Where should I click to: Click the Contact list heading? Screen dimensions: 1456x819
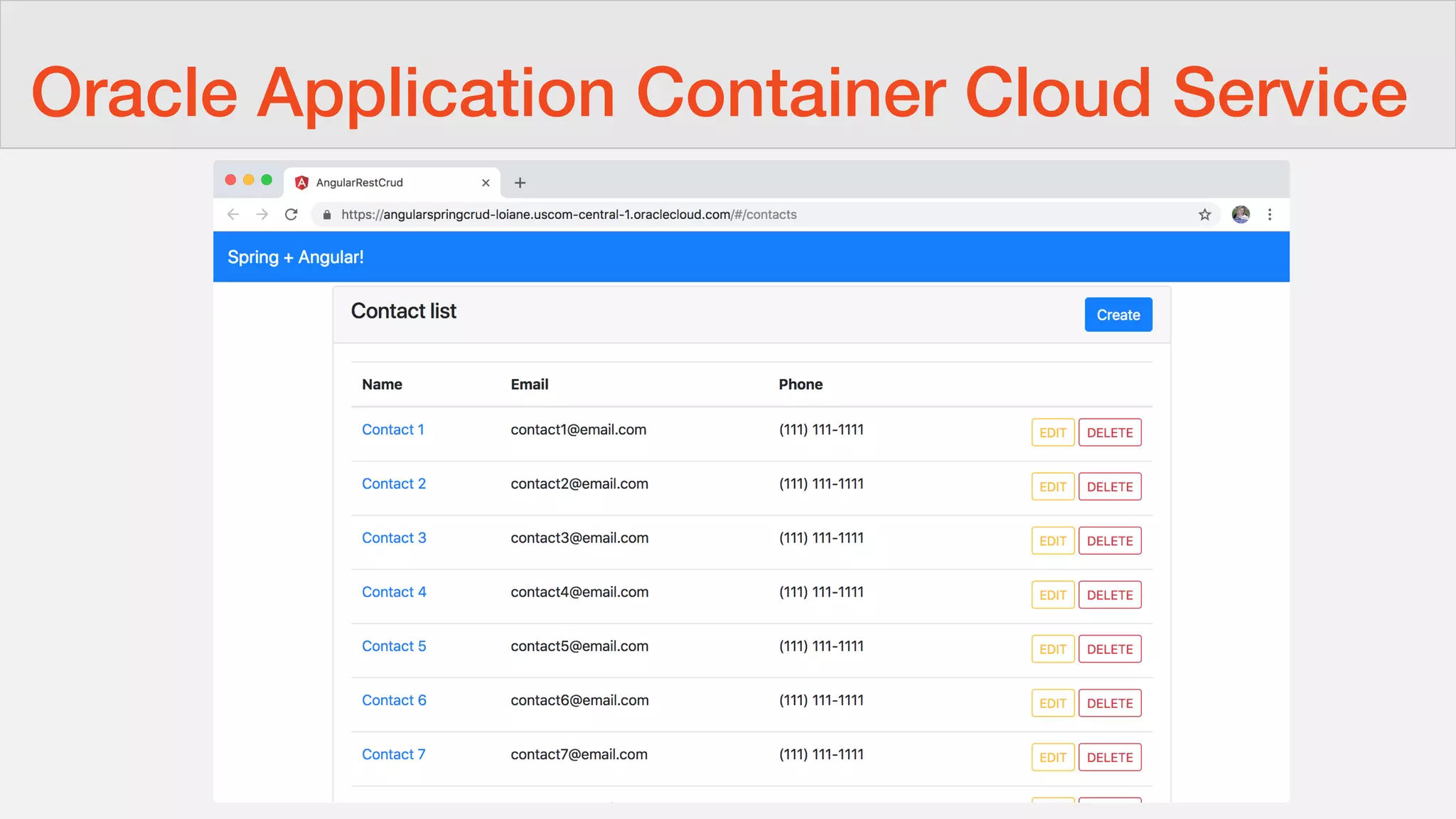click(404, 311)
